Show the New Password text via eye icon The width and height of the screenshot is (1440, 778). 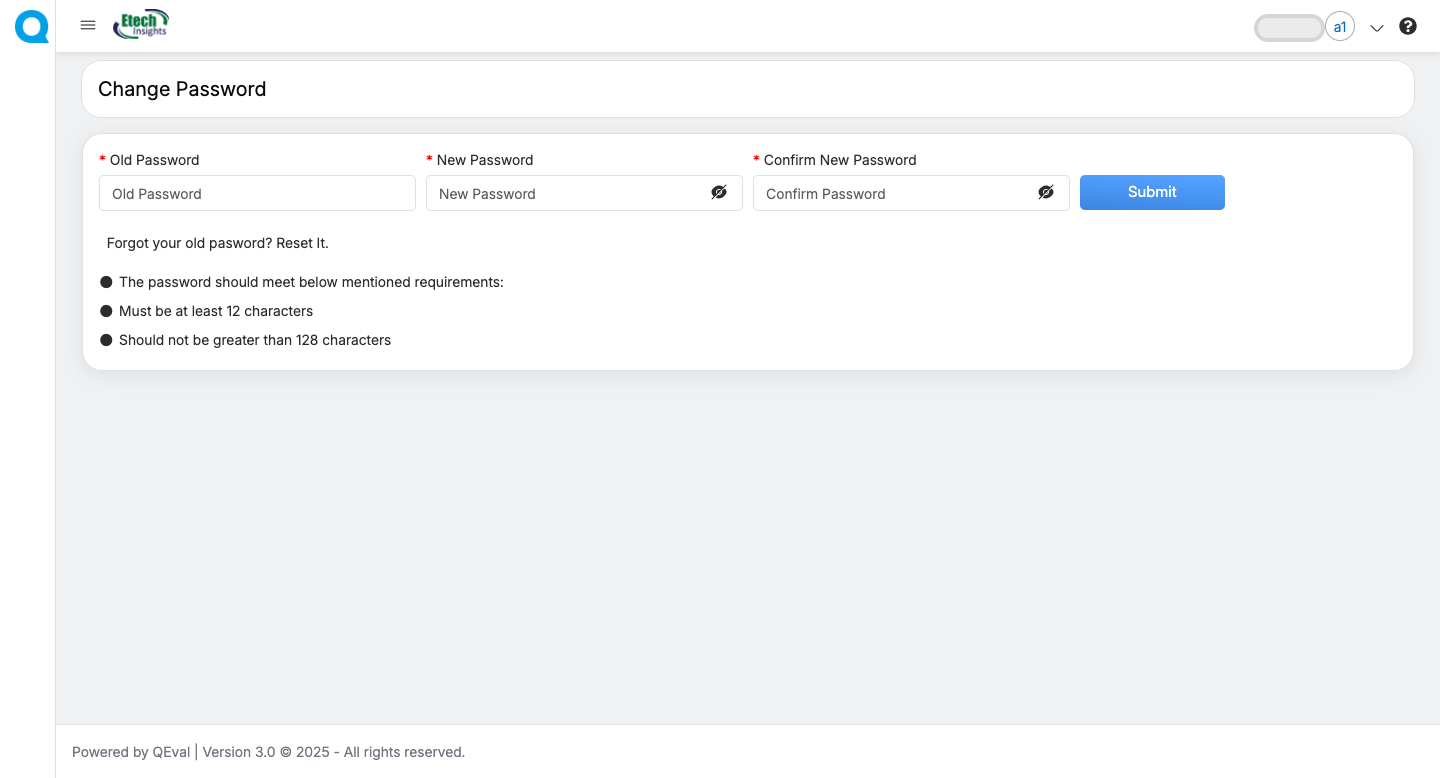click(x=719, y=193)
